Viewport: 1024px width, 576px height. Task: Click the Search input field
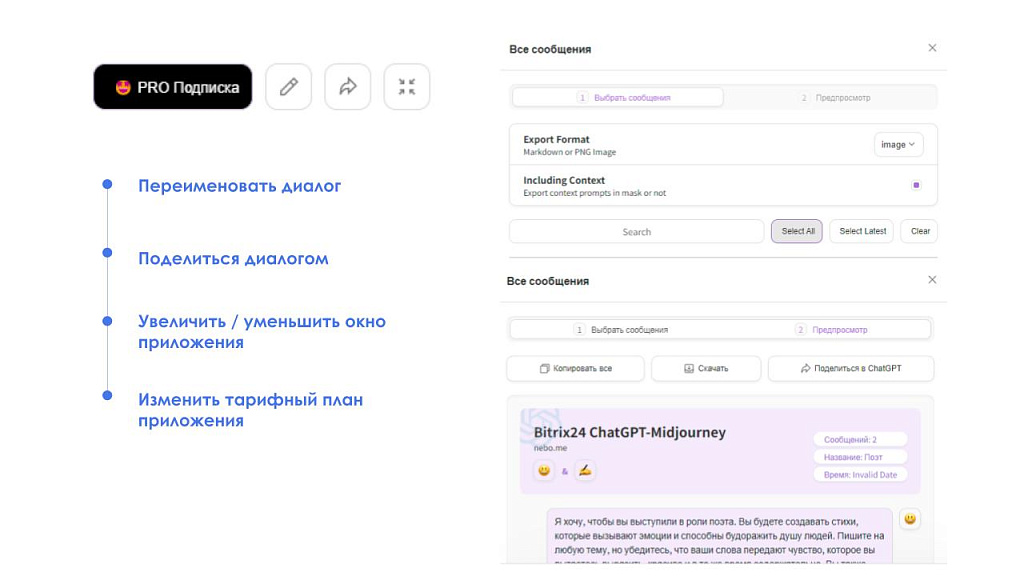(637, 231)
